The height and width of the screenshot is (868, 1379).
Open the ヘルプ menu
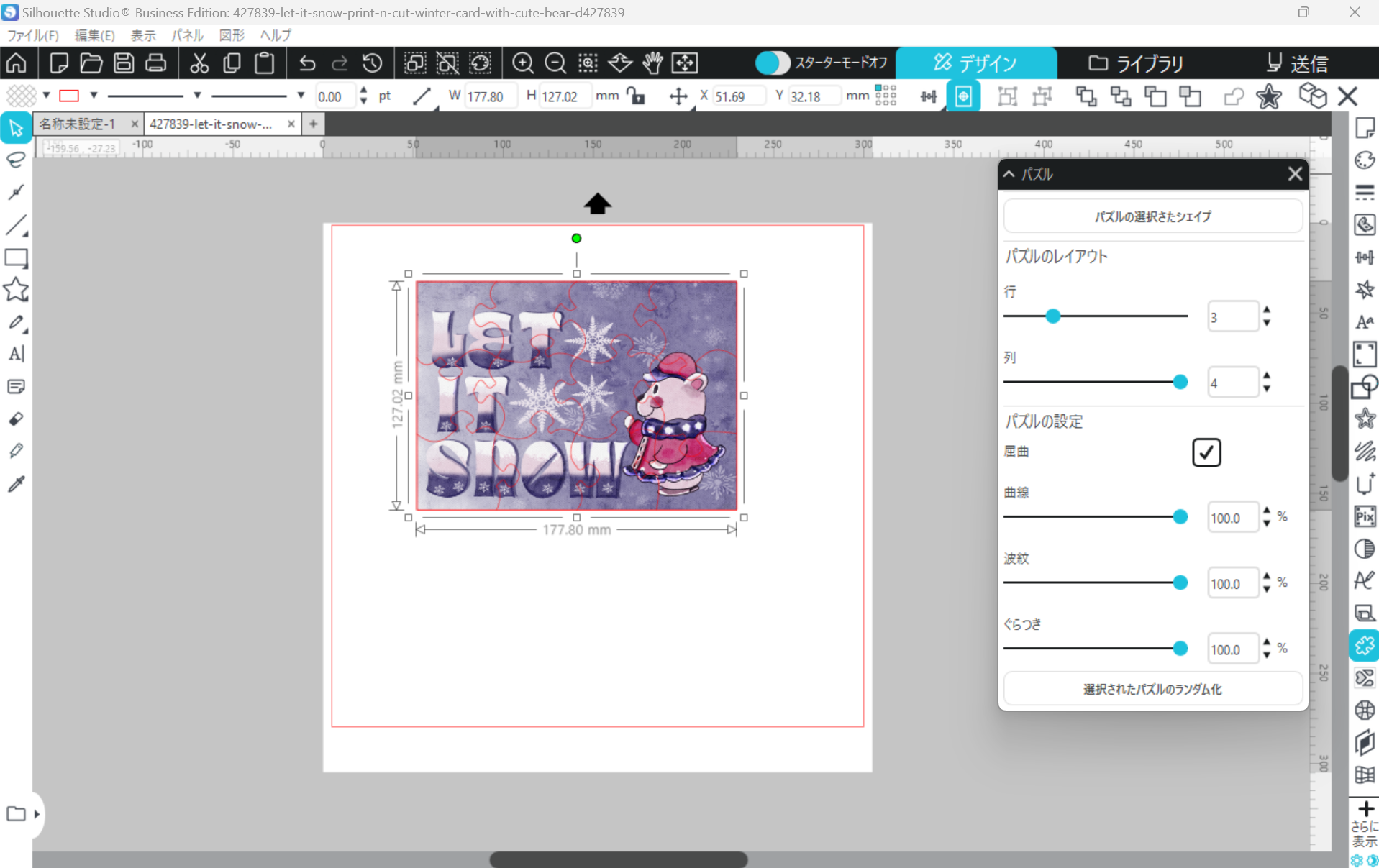pyautogui.click(x=276, y=35)
